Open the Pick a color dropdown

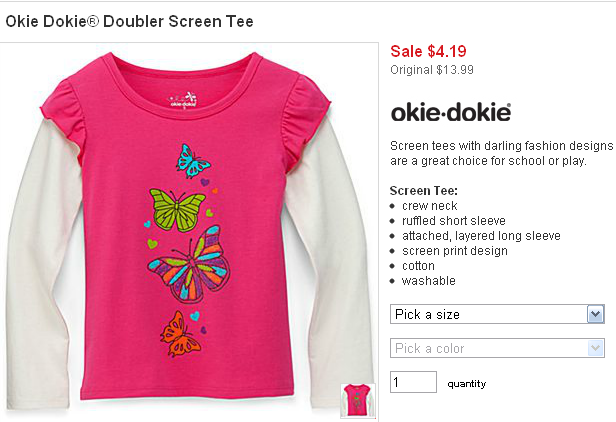(497, 348)
